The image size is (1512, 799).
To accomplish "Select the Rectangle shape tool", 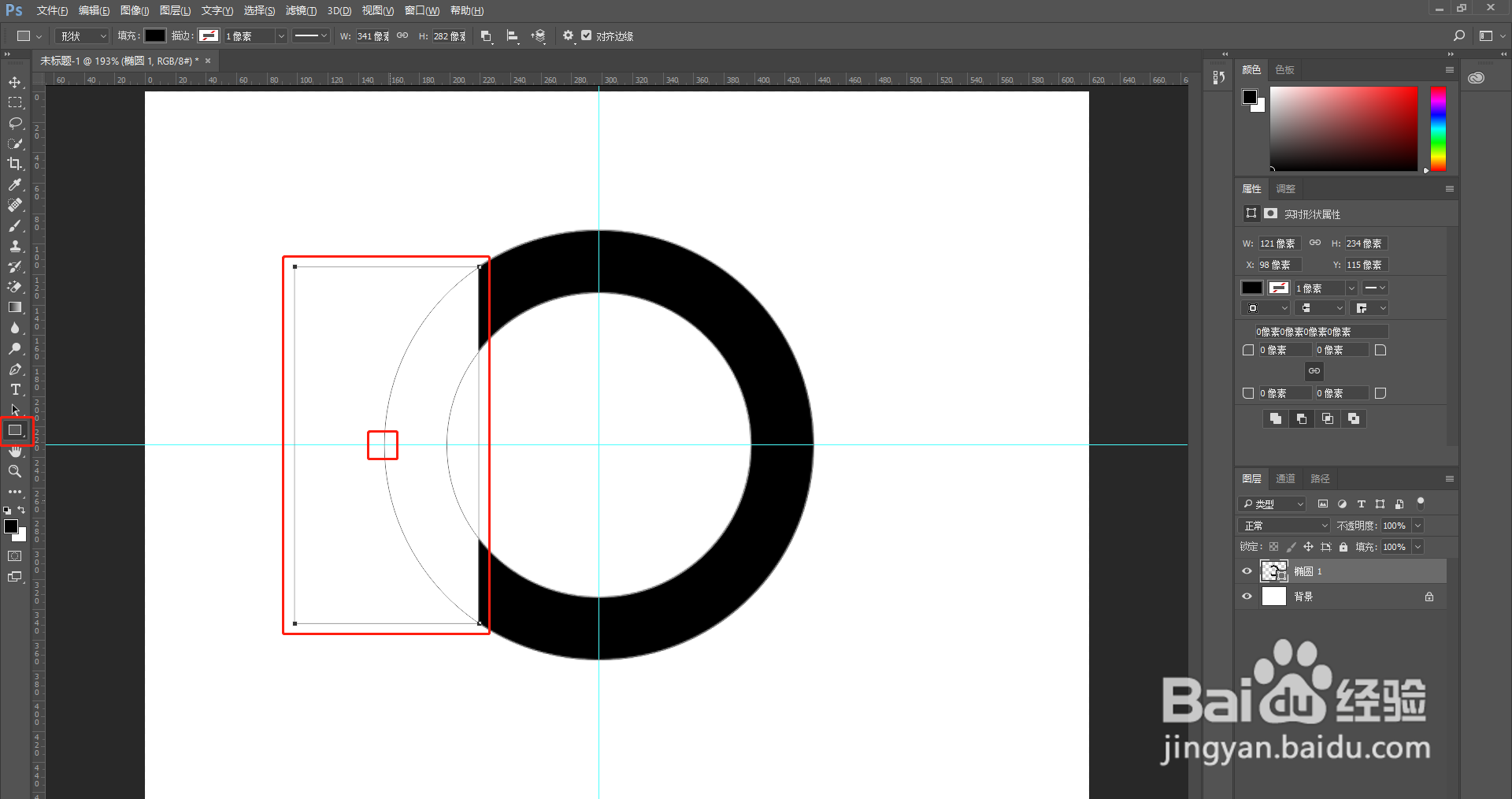I will pos(15,430).
